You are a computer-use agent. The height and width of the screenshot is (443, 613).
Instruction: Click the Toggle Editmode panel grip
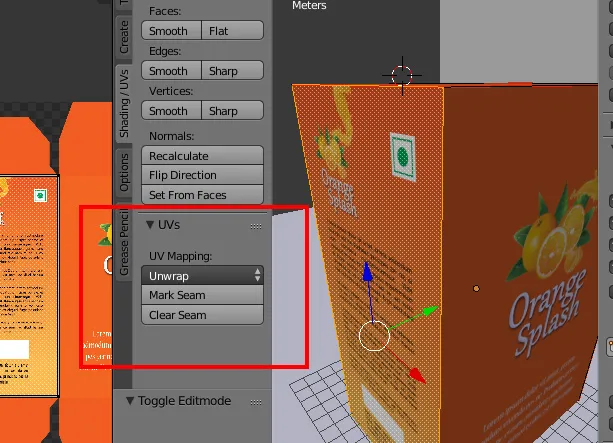[256, 402]
